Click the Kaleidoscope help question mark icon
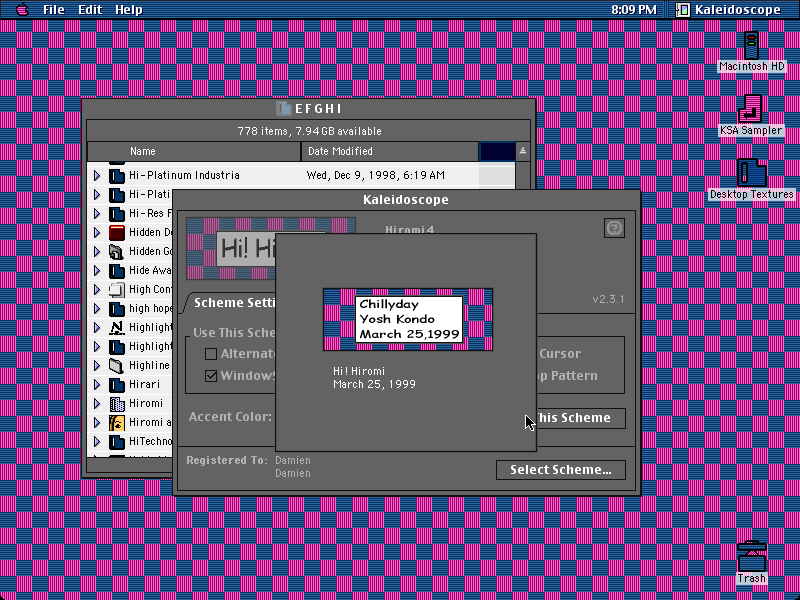The image size is (800, 600). click(x=614, y=228)
